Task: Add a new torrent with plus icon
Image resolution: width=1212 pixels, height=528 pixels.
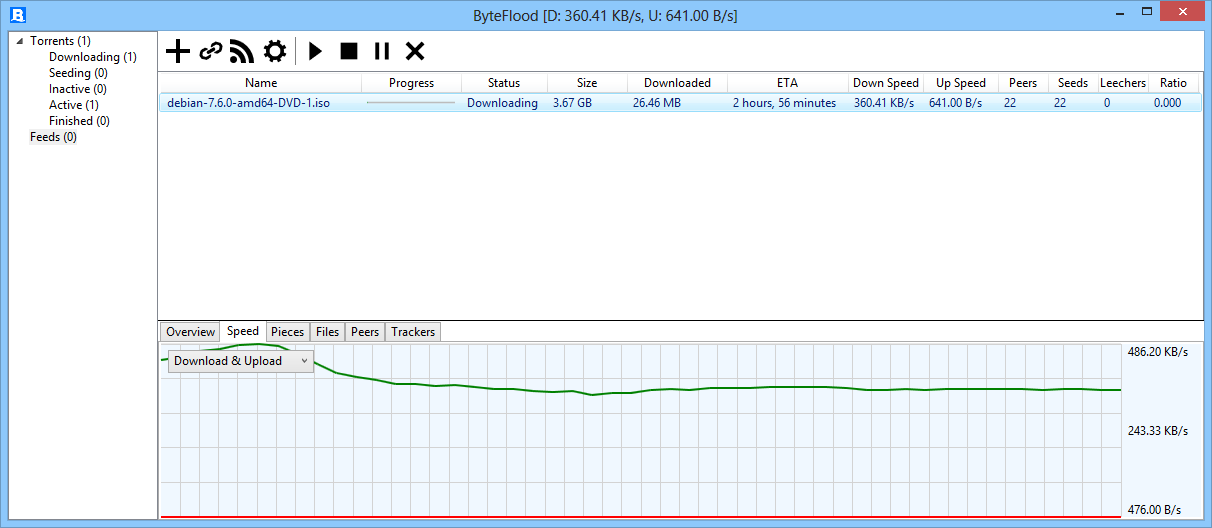Action: click(x=177, y=51)
